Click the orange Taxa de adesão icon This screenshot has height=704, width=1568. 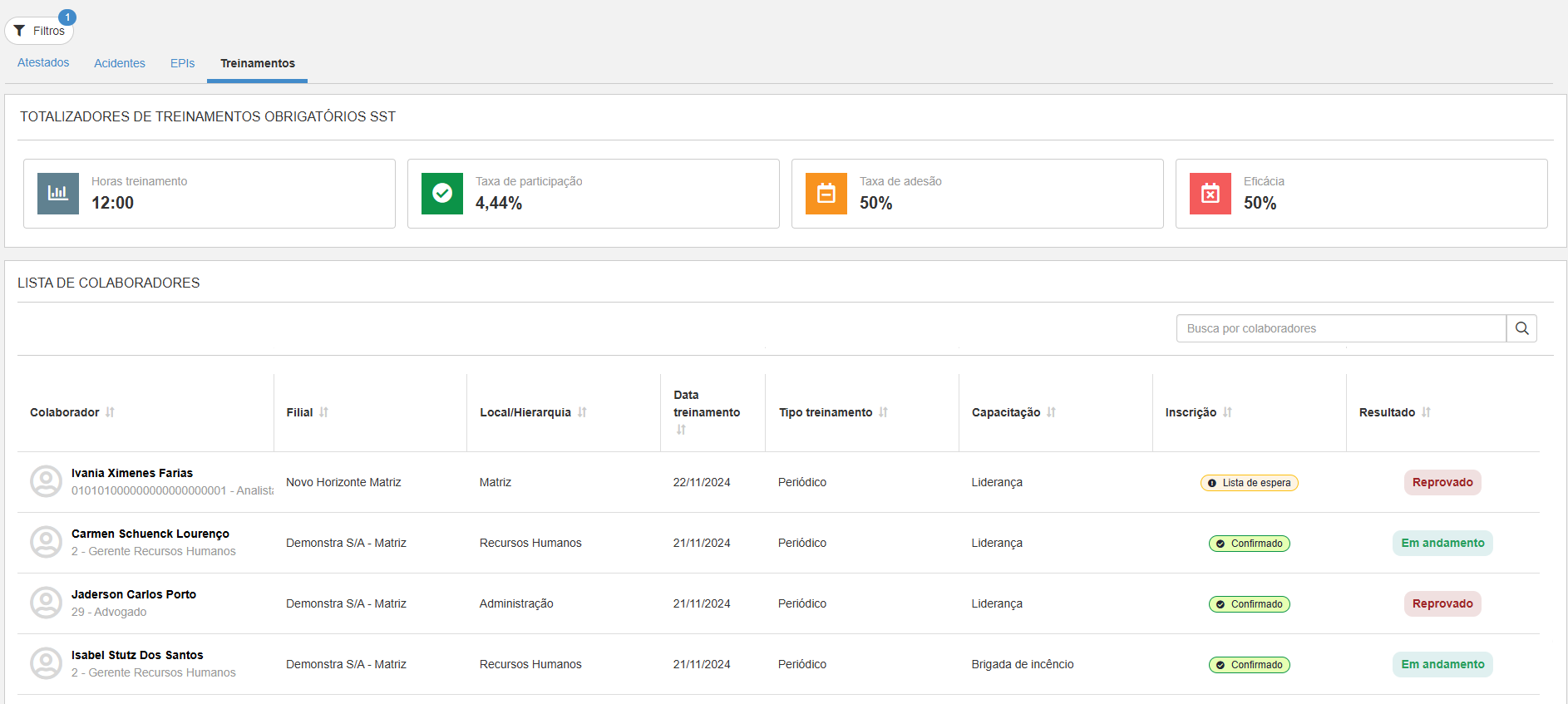pos(826,194)
